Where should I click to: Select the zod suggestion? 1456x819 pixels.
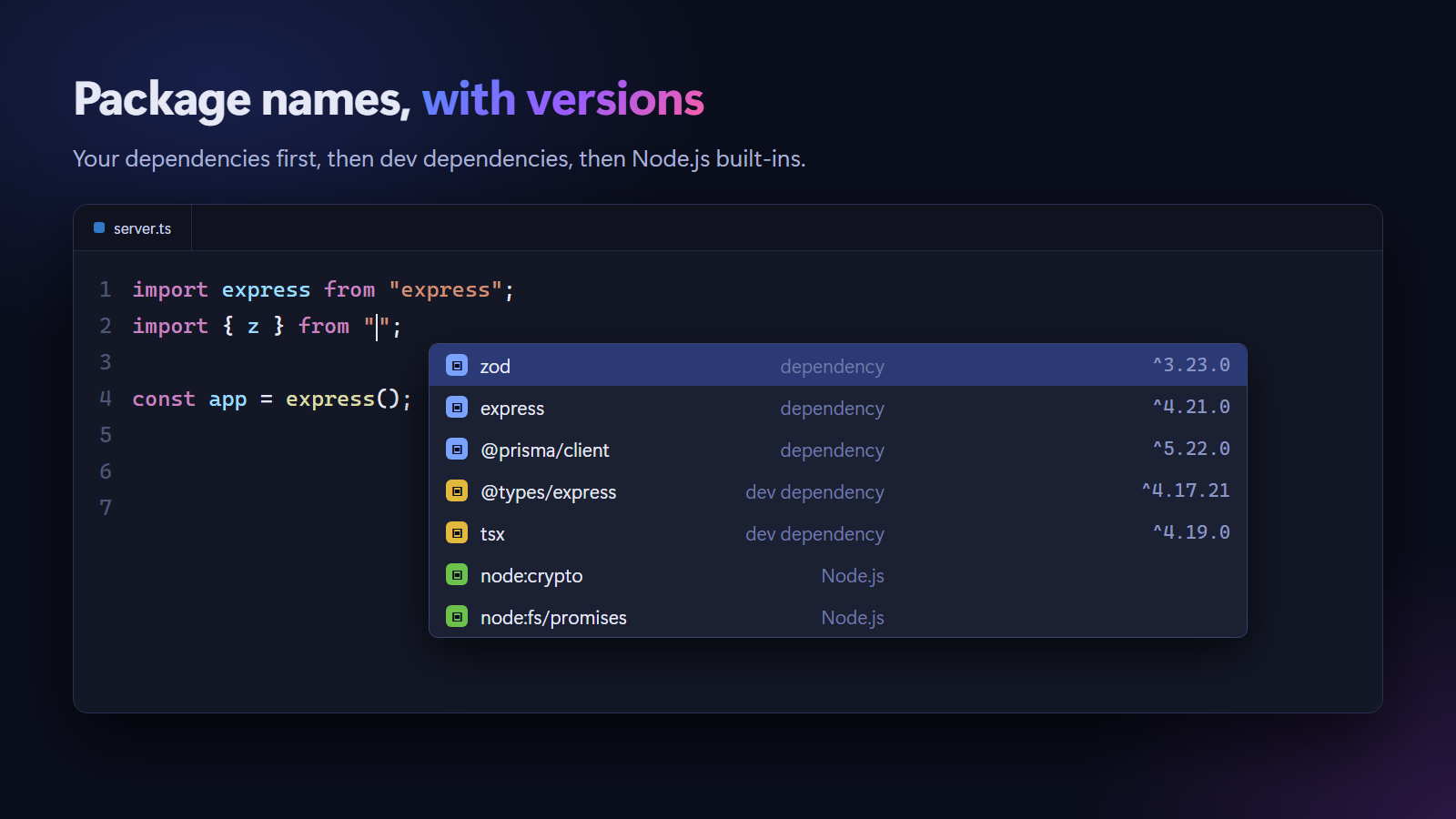(838, 366)
